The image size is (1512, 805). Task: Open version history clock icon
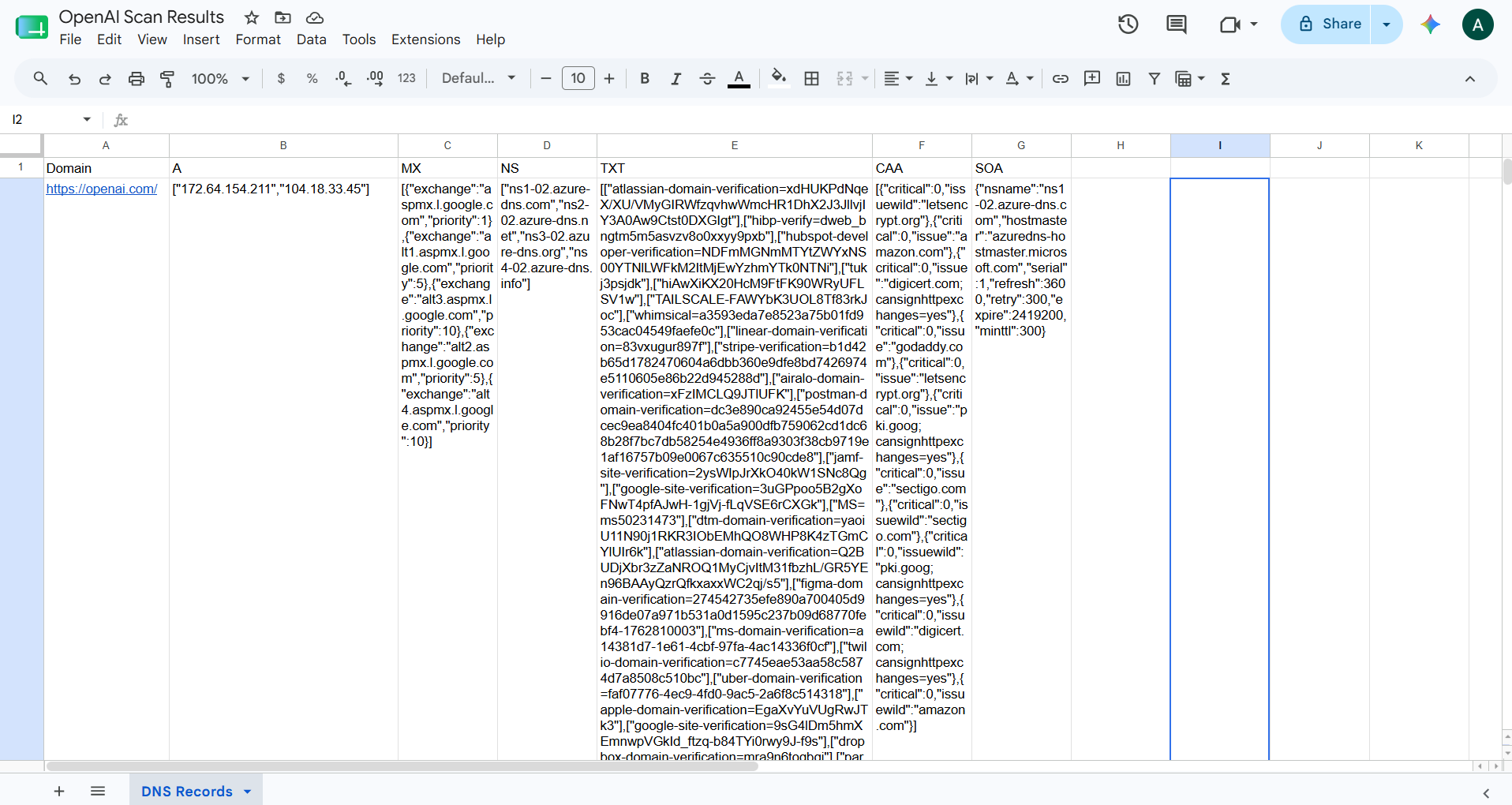click(x=1128, y=24)
